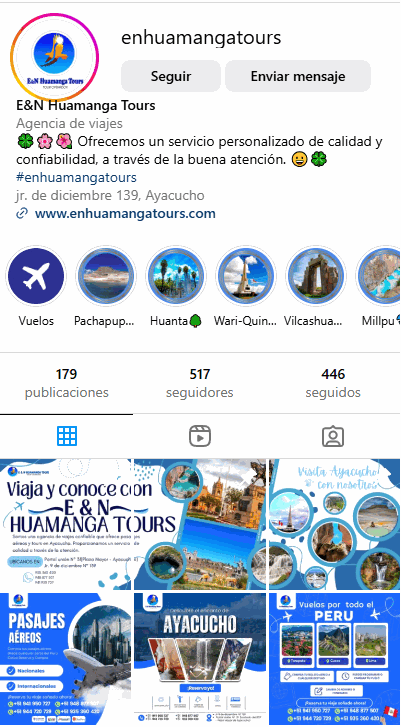Image resolution: width=401 pixels, height=727 pixels.
Task: Switch to the Reels tab
Action: click(200, 436)
